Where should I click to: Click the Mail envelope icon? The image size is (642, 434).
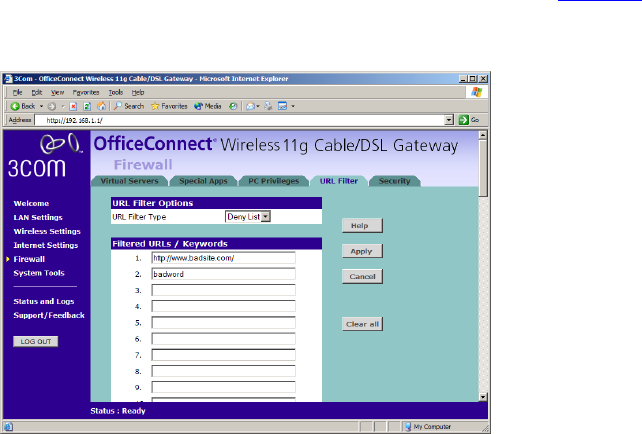tap(250, 106)
